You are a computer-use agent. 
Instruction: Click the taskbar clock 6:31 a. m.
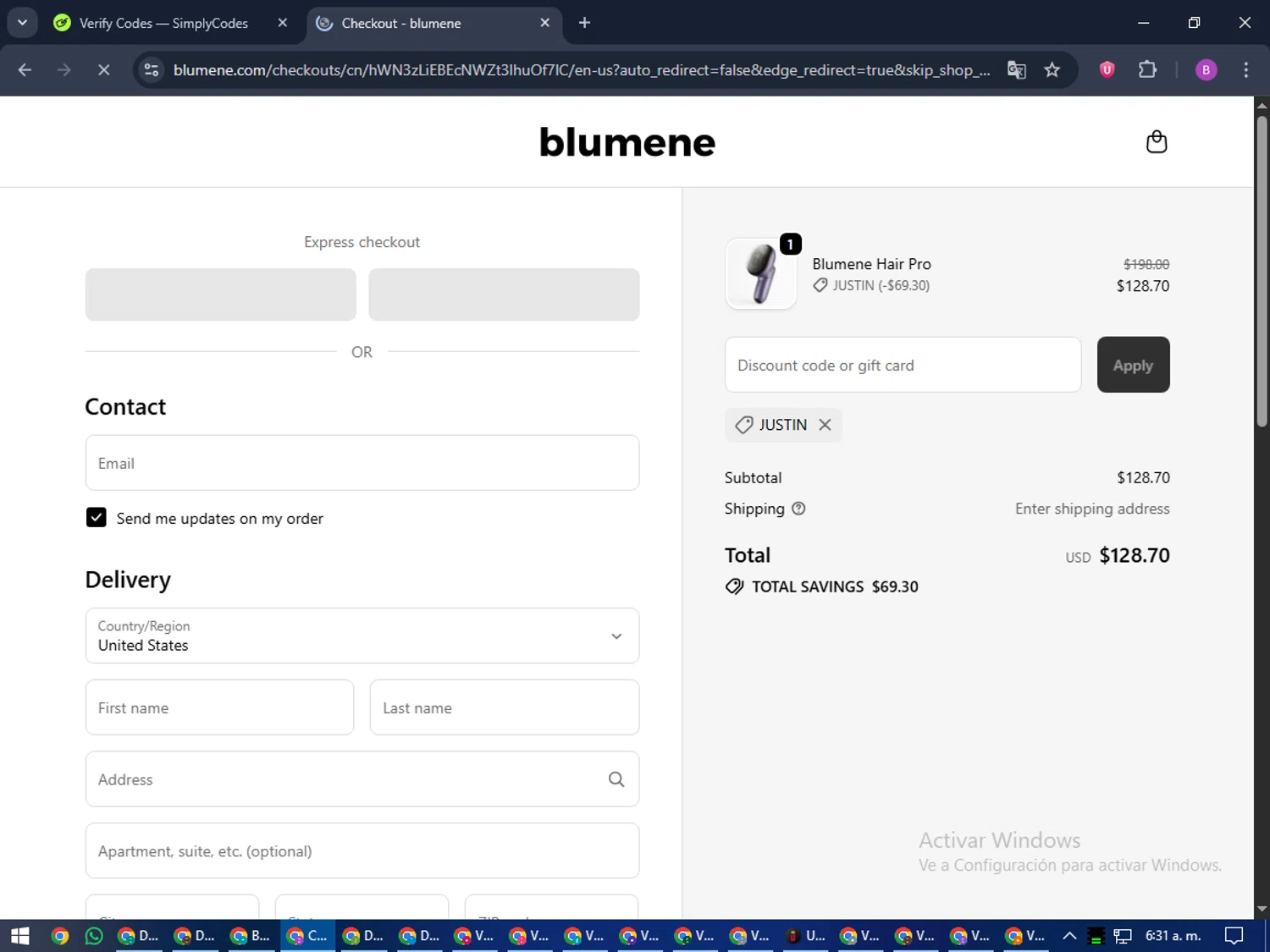1173,936
